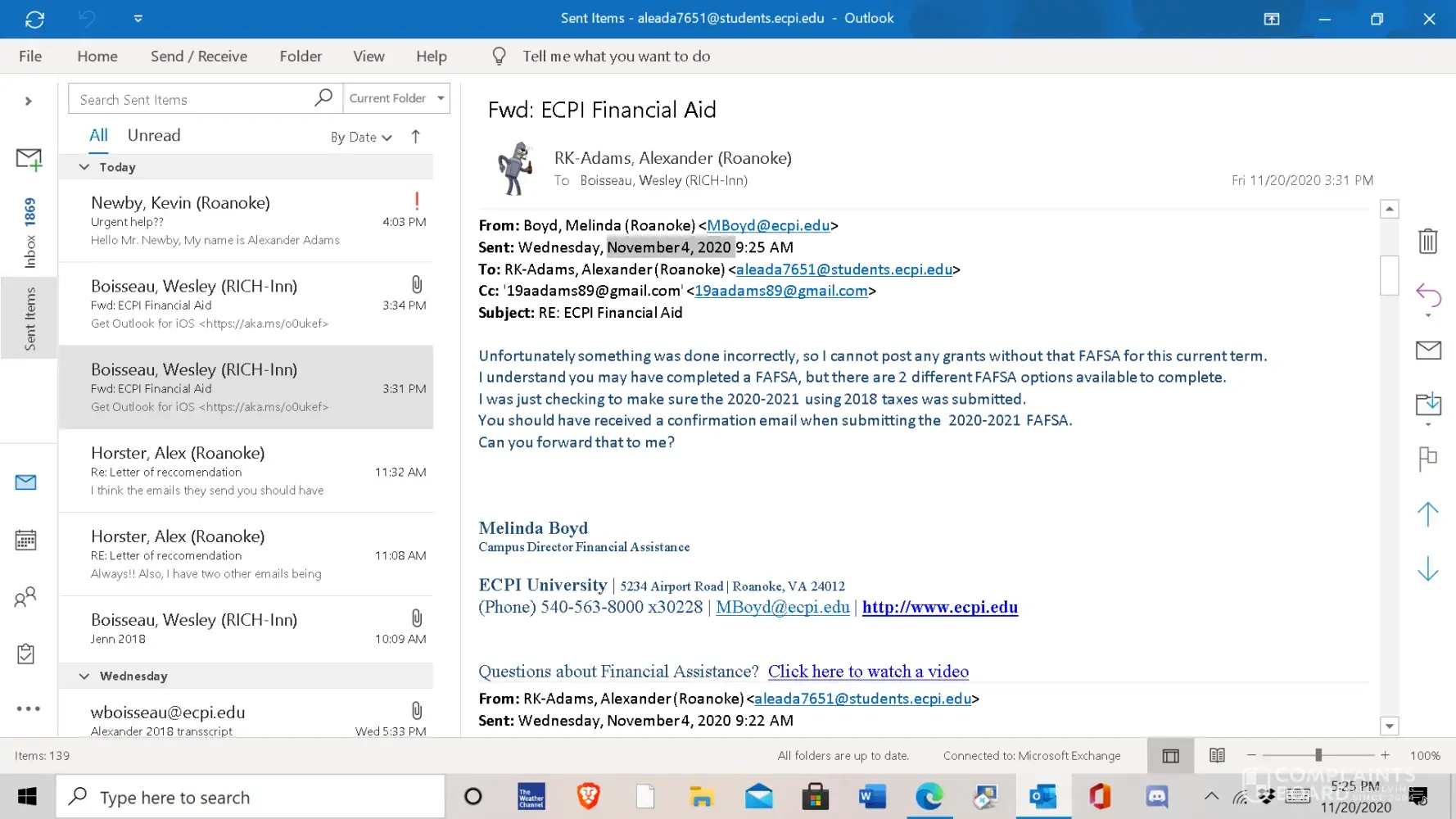Mark message unread with envelope icon

pyautogui.click(x=1427, y=351)
